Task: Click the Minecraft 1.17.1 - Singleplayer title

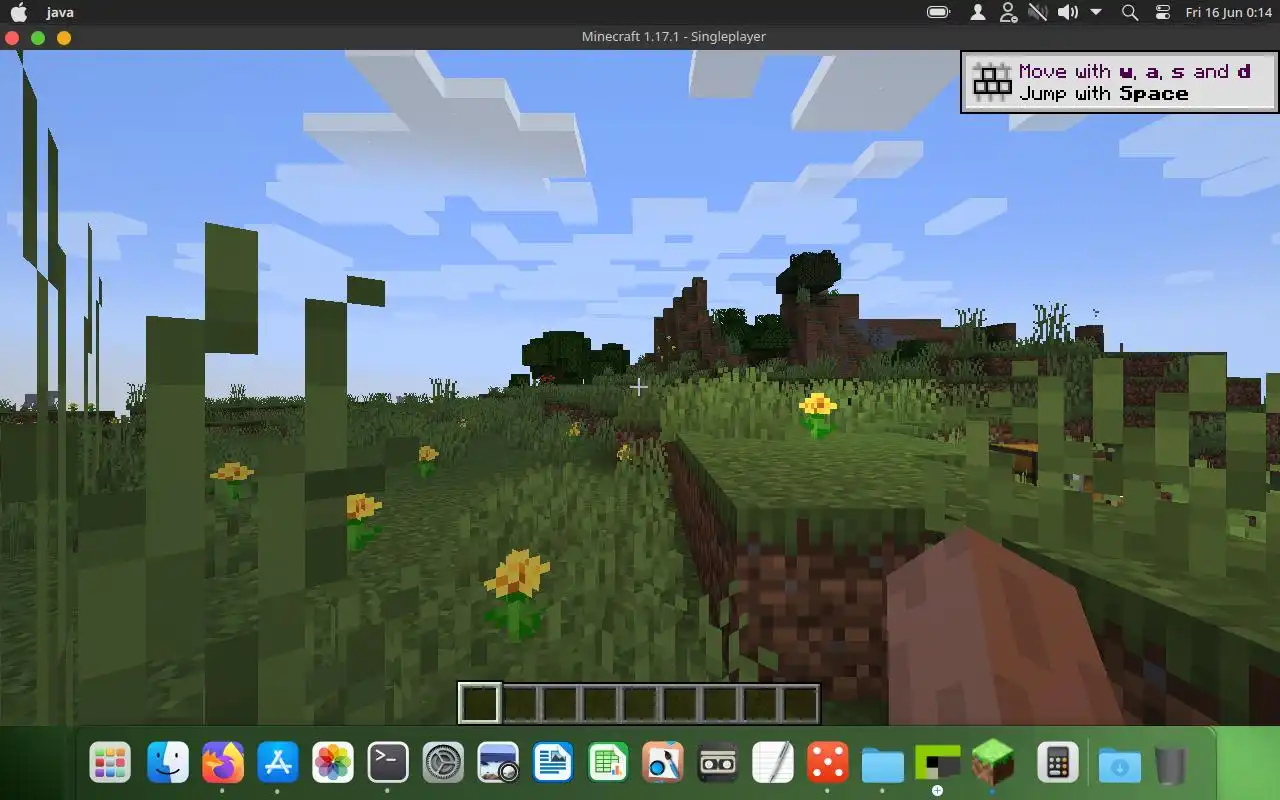Action: (674, 37)
